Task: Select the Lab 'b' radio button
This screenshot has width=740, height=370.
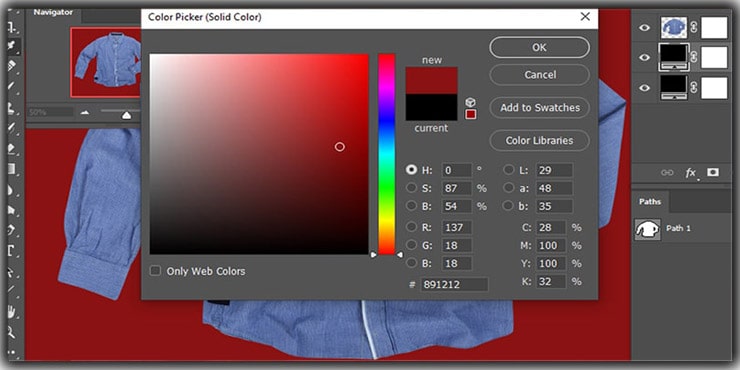Action: (509, 206)
